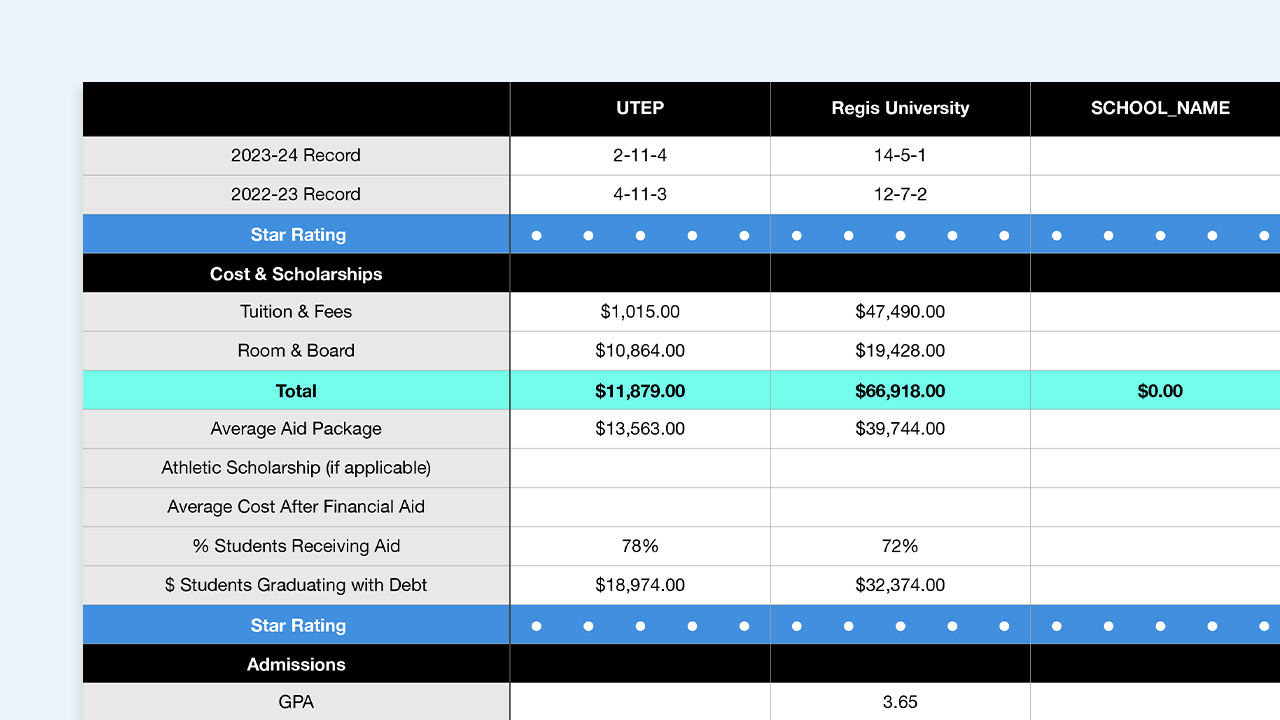The image size is (1280, 720).
Task: Select the Total row label
Action: [x=296, y=390]
